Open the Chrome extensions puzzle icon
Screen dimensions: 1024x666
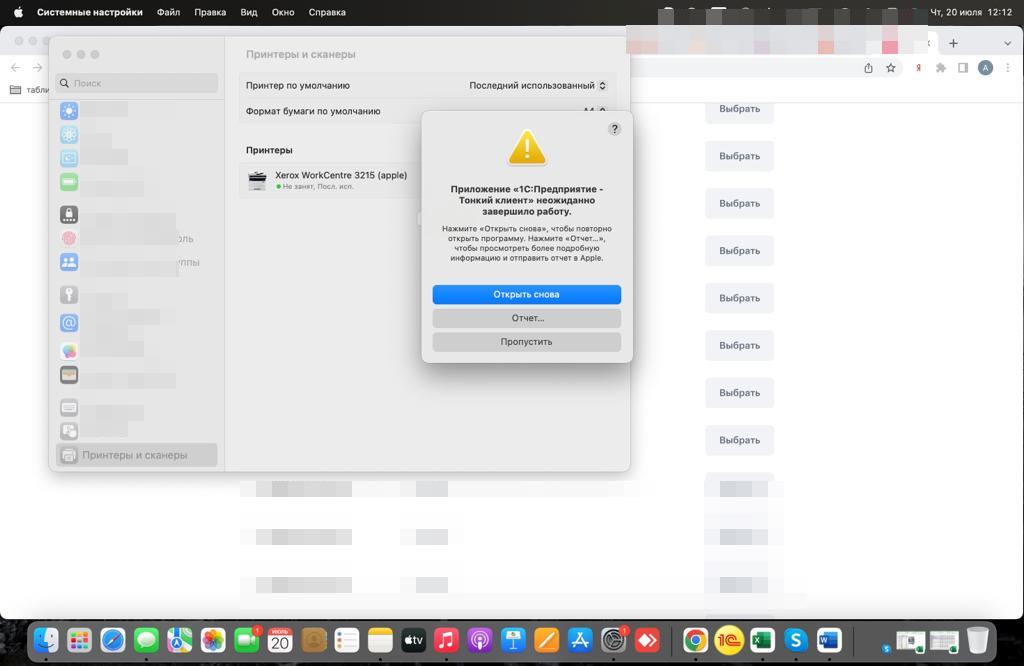tap(940, 68)
